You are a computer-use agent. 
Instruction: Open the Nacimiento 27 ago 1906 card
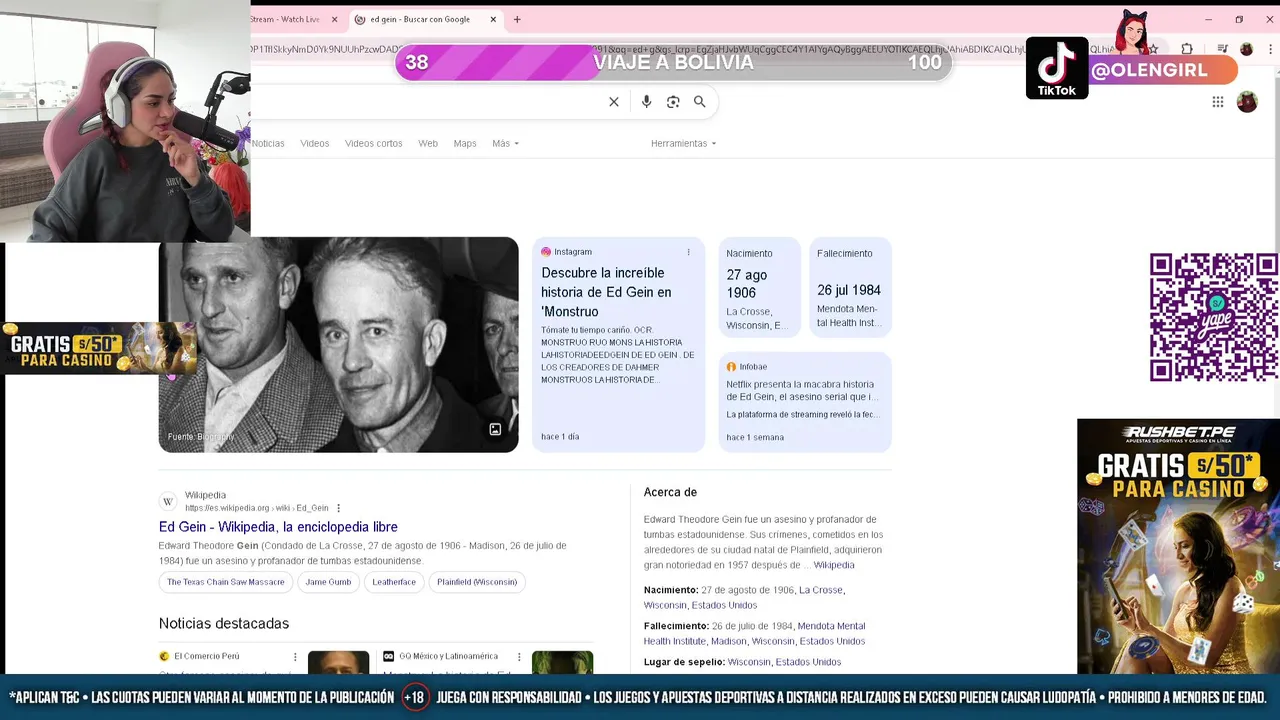point(760,288)
